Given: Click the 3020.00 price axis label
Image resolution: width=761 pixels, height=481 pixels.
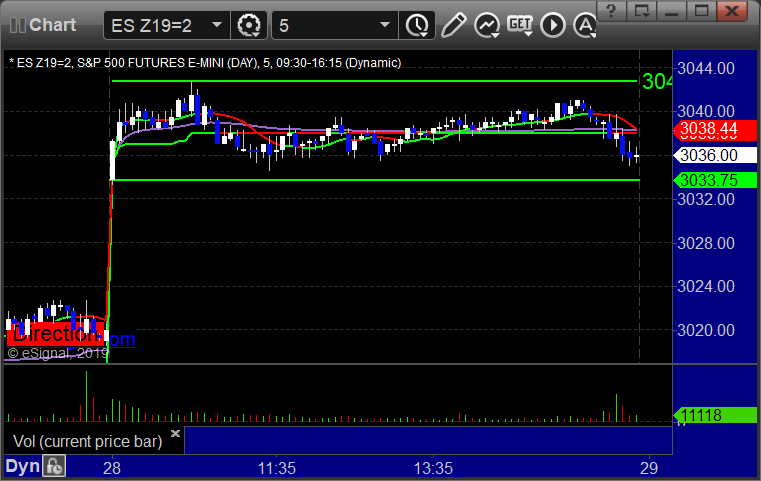Looking at the screenshot, I should coord(706,331).
